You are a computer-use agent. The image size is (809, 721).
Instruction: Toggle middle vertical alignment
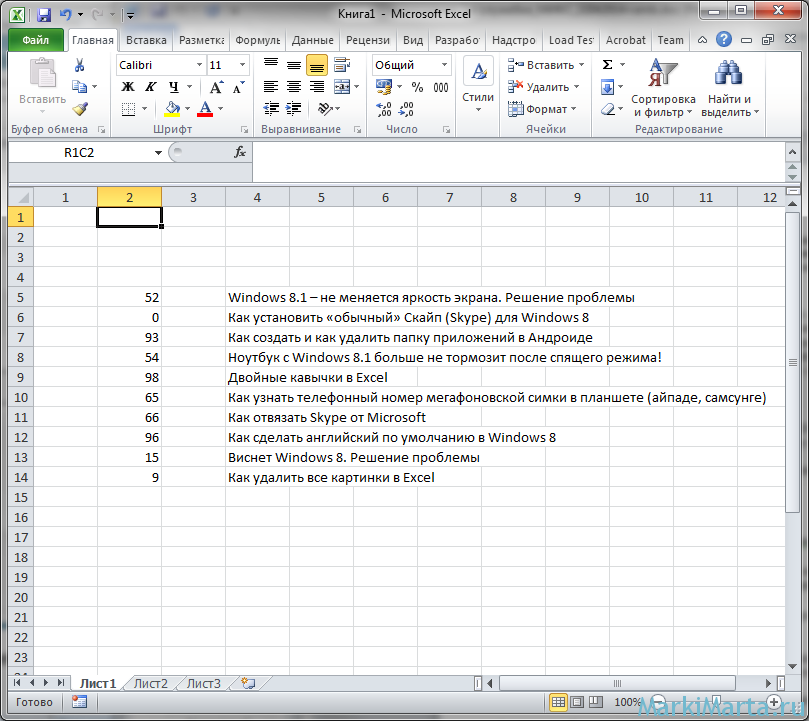(294, 65)
